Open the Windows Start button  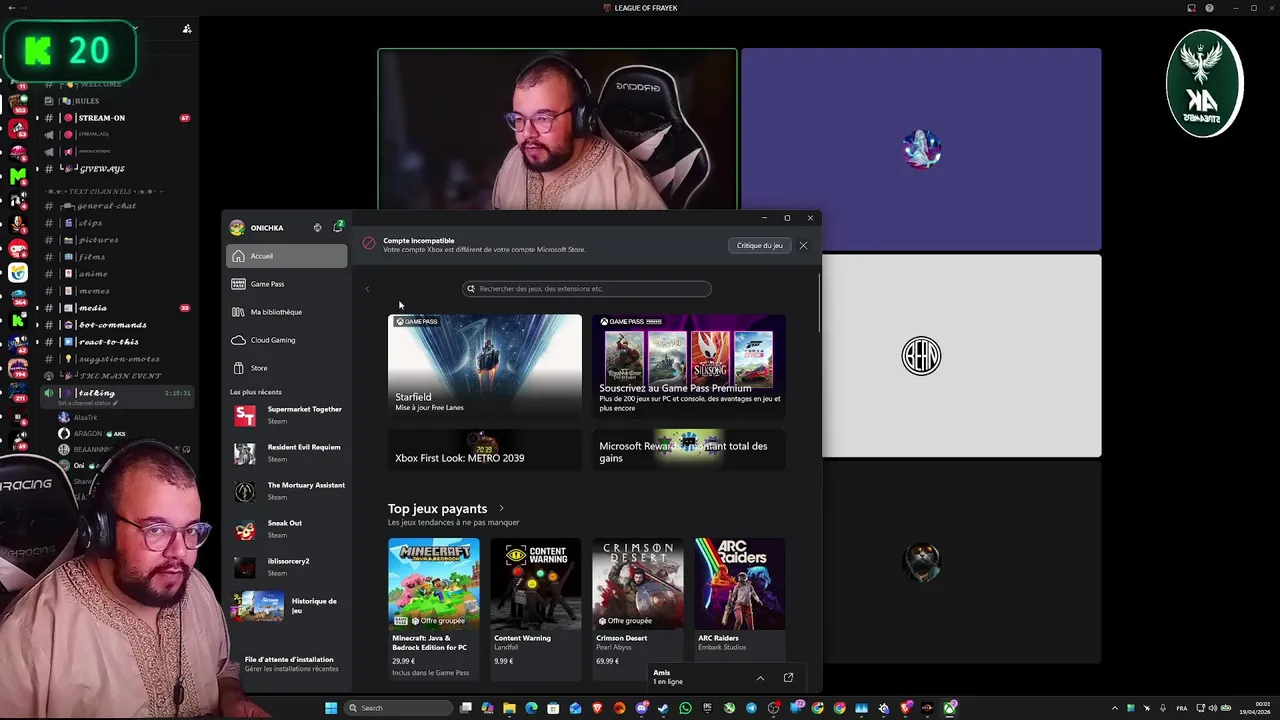click(x=331, y=708)
